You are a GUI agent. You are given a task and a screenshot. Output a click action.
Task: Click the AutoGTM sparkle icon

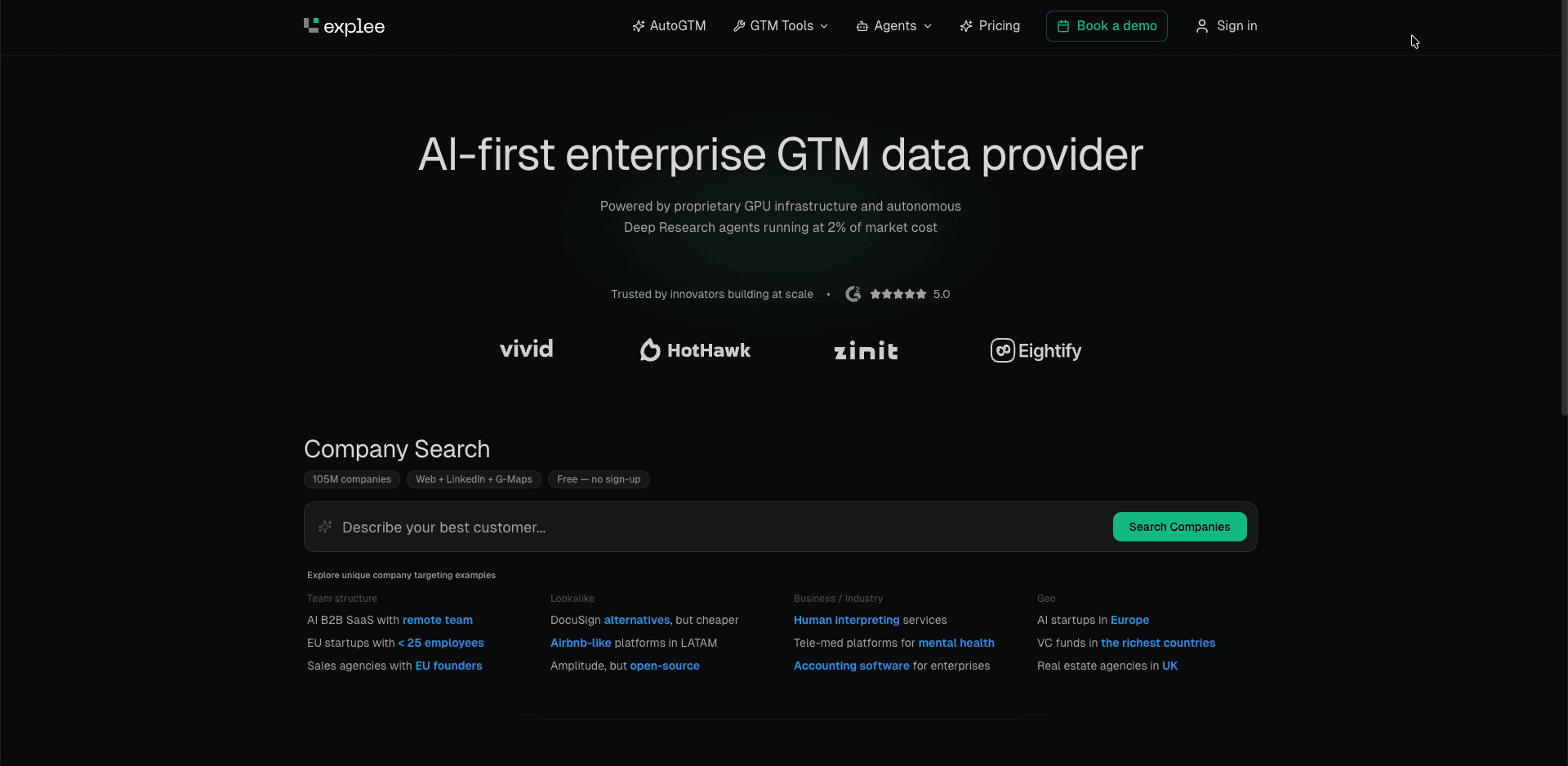tap(639, 26)
